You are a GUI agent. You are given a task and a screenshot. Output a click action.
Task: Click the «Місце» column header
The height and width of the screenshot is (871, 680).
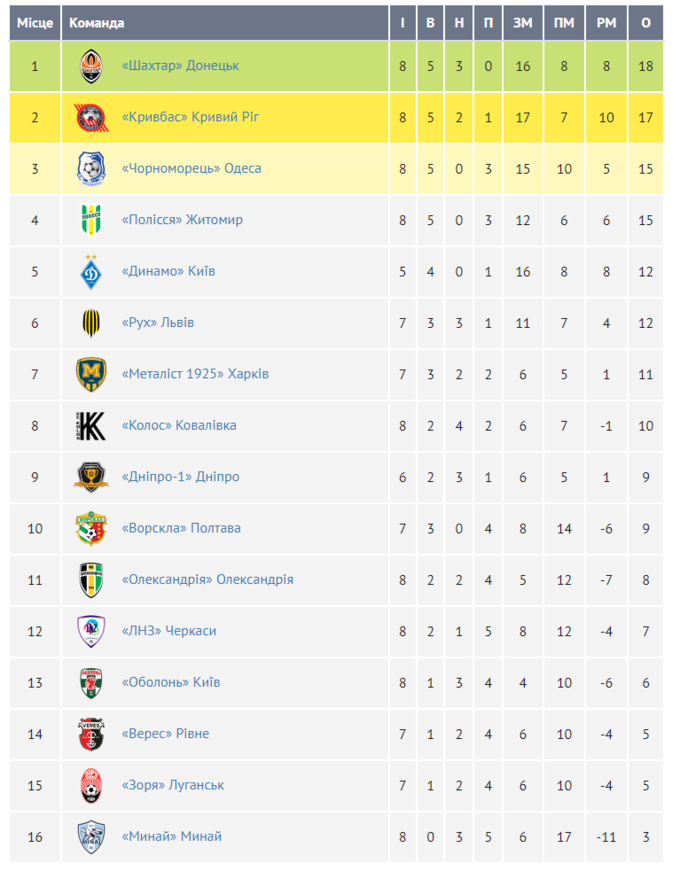point(34,22)
